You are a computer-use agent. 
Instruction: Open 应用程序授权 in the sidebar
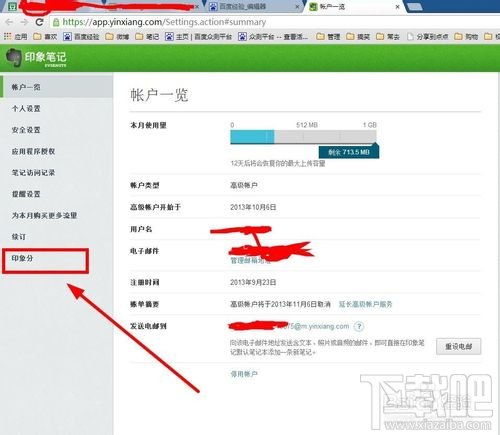click(x=33, y=151)
